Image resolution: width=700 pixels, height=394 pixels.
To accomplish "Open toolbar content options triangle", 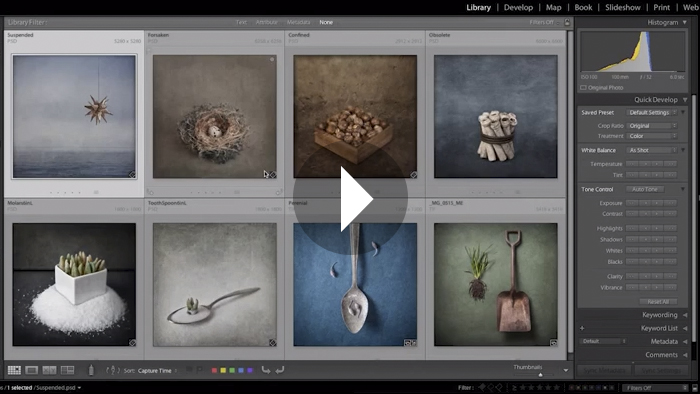I will (566, 370).
